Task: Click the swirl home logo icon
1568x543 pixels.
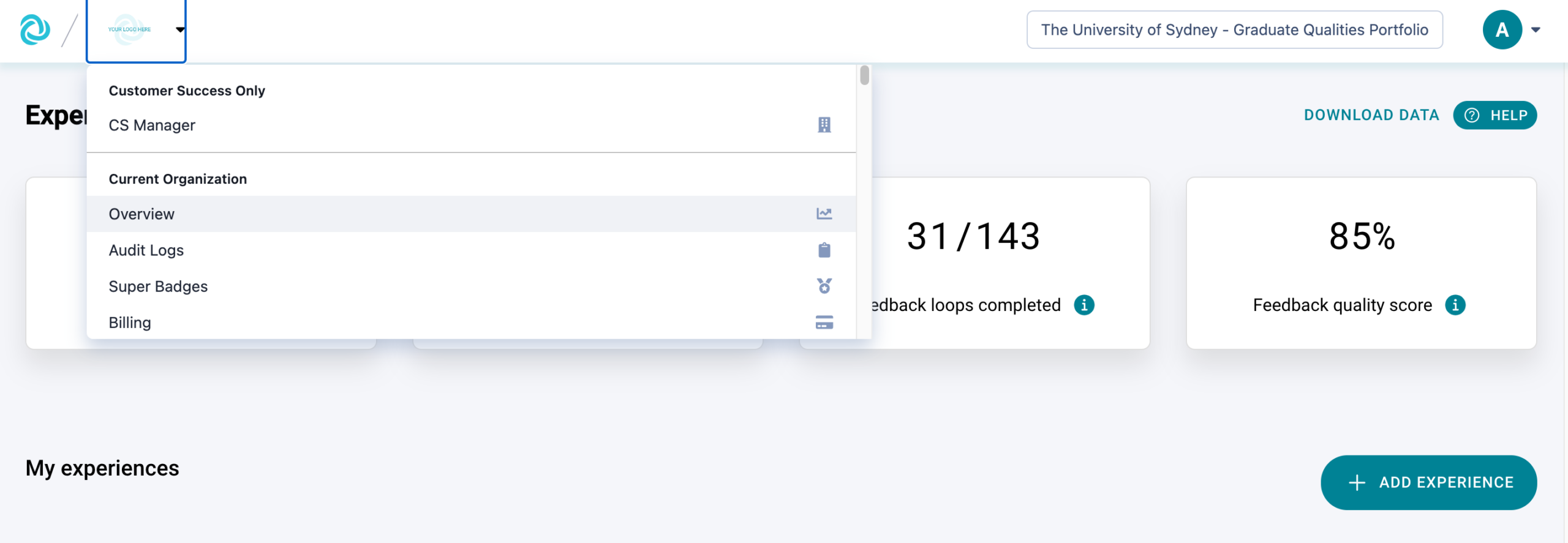Action: (35, 29)
